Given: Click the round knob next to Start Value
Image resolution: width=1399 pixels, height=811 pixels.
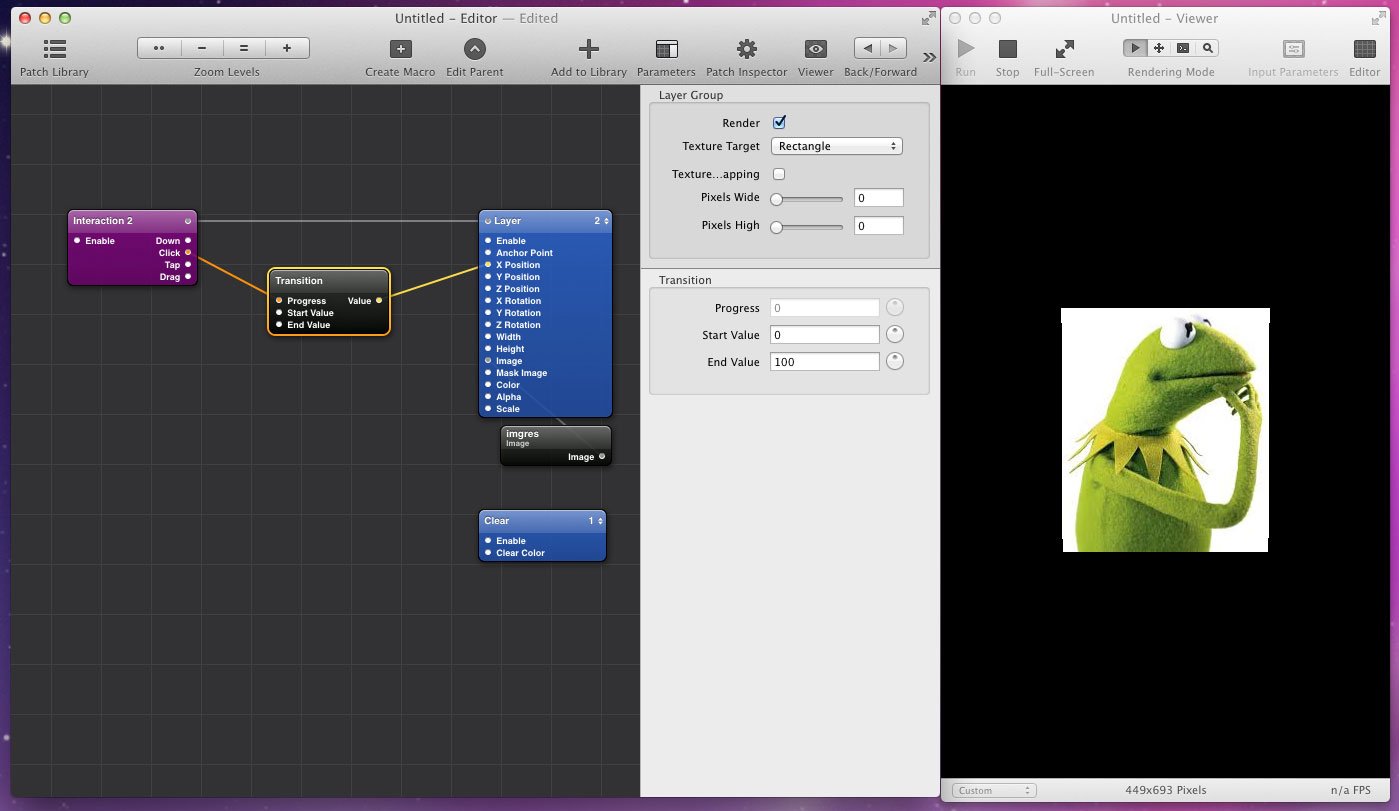Looking at the screenshot, I should pos(895,334).
